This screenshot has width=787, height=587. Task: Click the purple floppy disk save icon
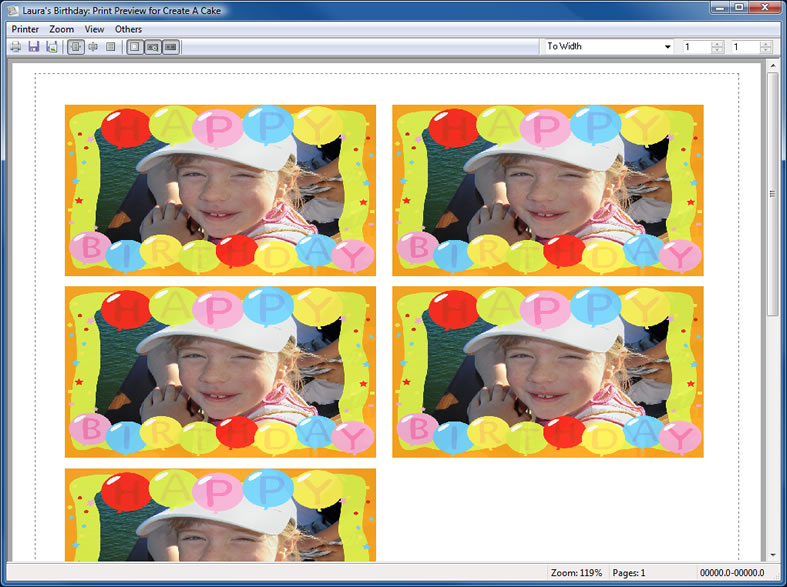click(x=34, y=47)
